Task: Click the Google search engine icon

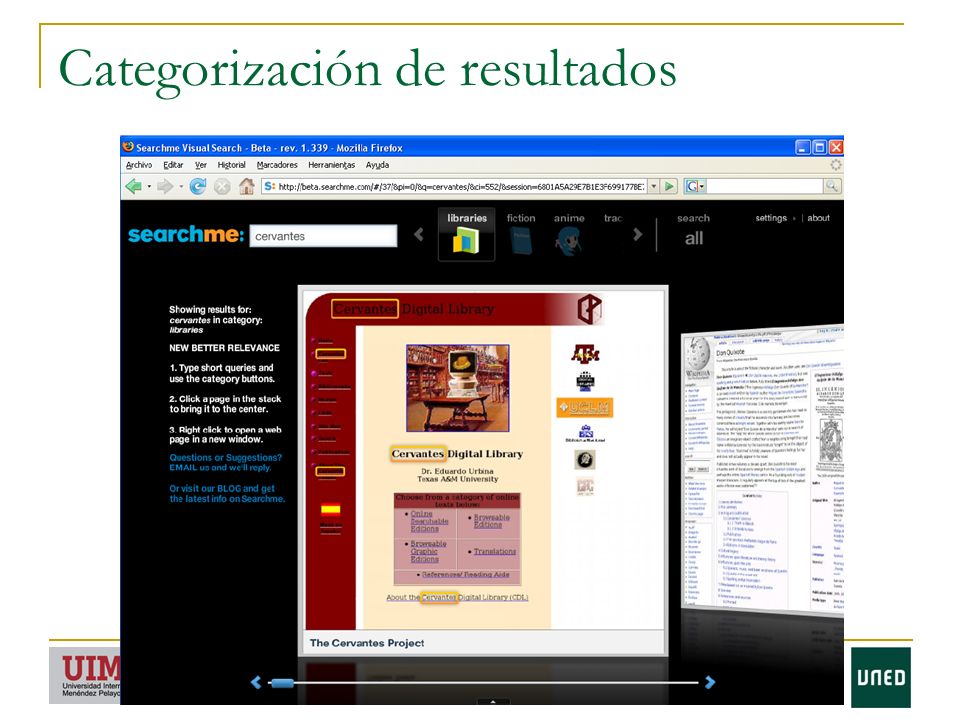Action: pyautogui.click(x=692, y=186)
